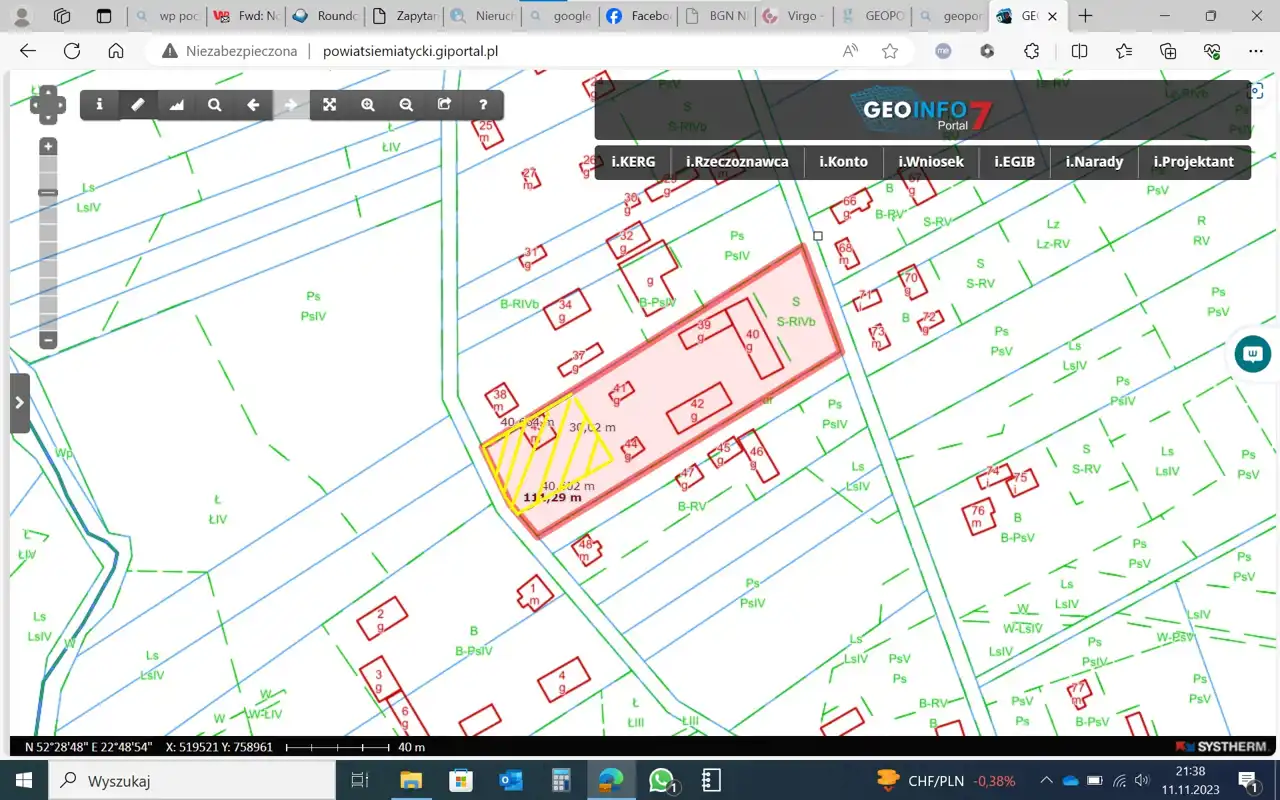The image size is (1280, 800).
Task: Click the i.Projektant portal link
Action: [x=1193, y=162]
